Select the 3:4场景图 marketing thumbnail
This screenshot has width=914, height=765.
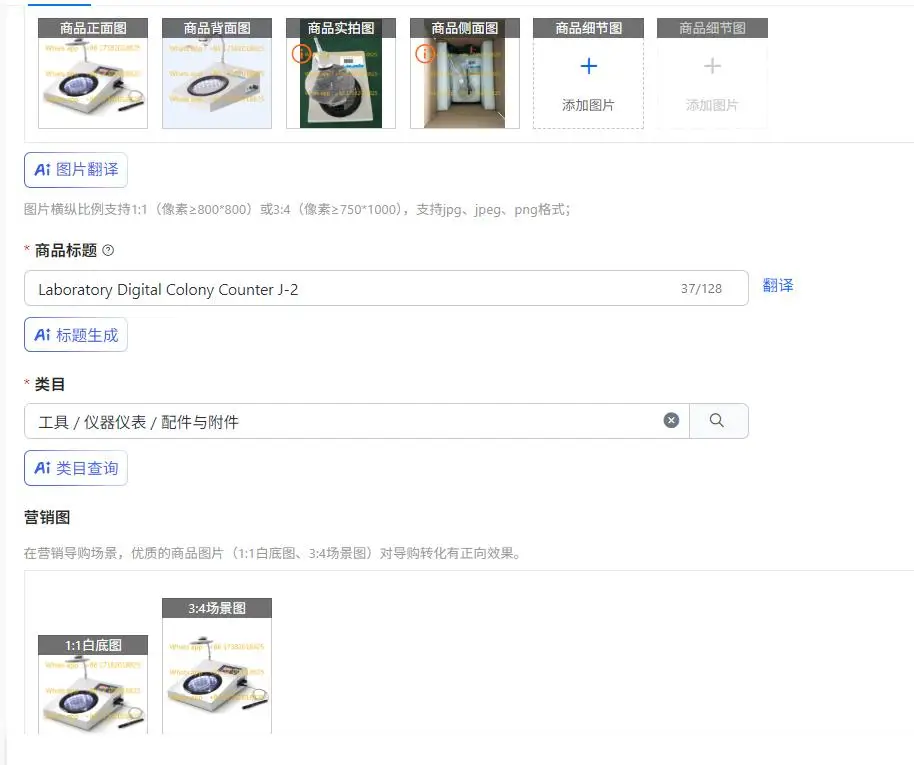click(x=217, y=666)
